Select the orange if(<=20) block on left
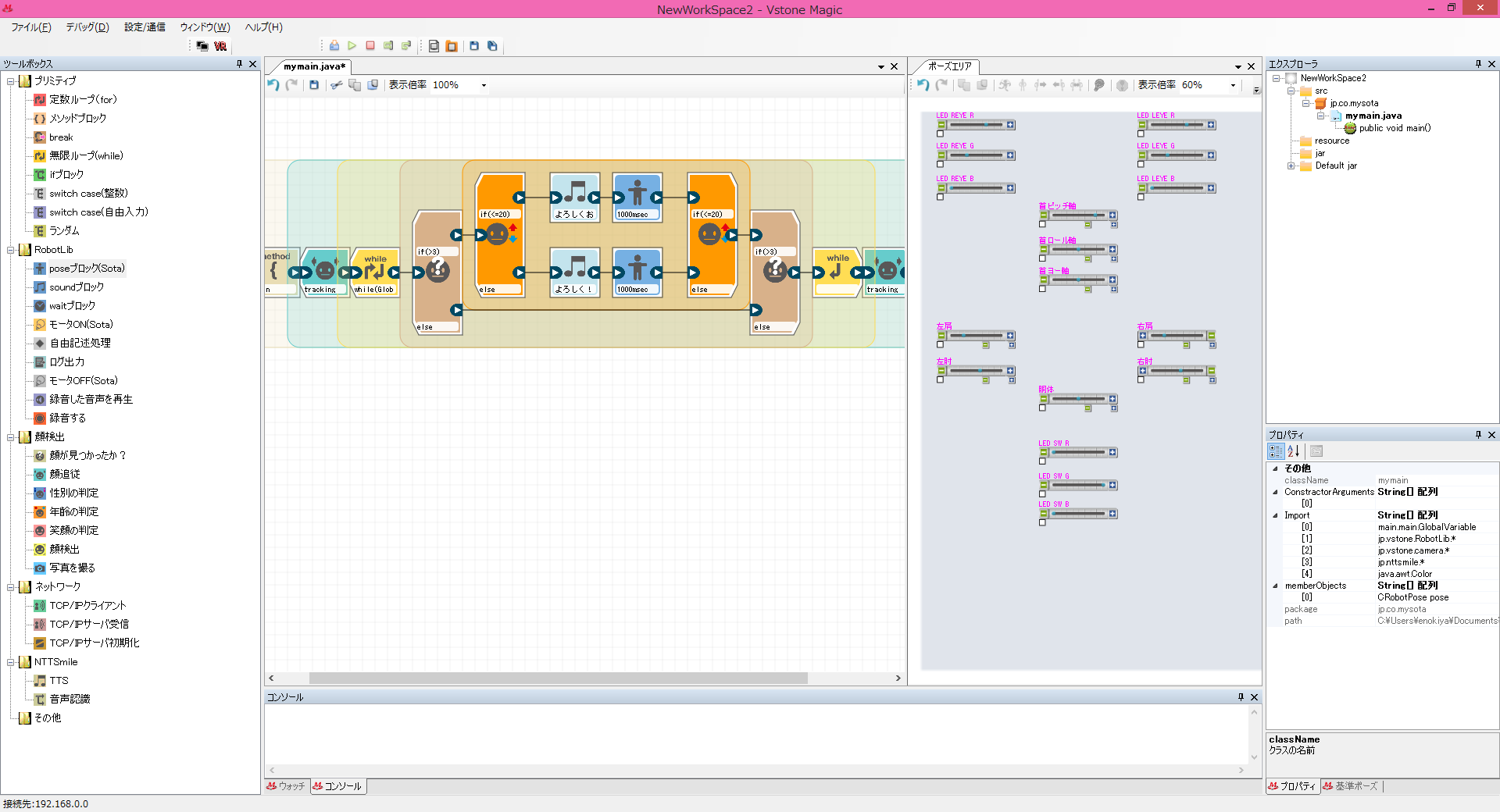 click(499, 234)
